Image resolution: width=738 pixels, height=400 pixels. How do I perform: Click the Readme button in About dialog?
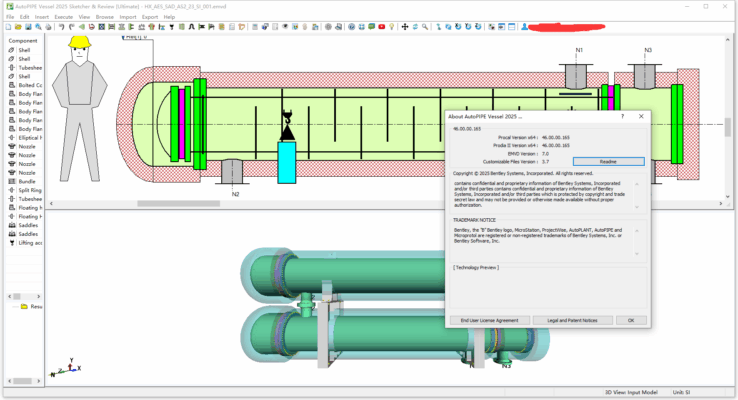609,161
